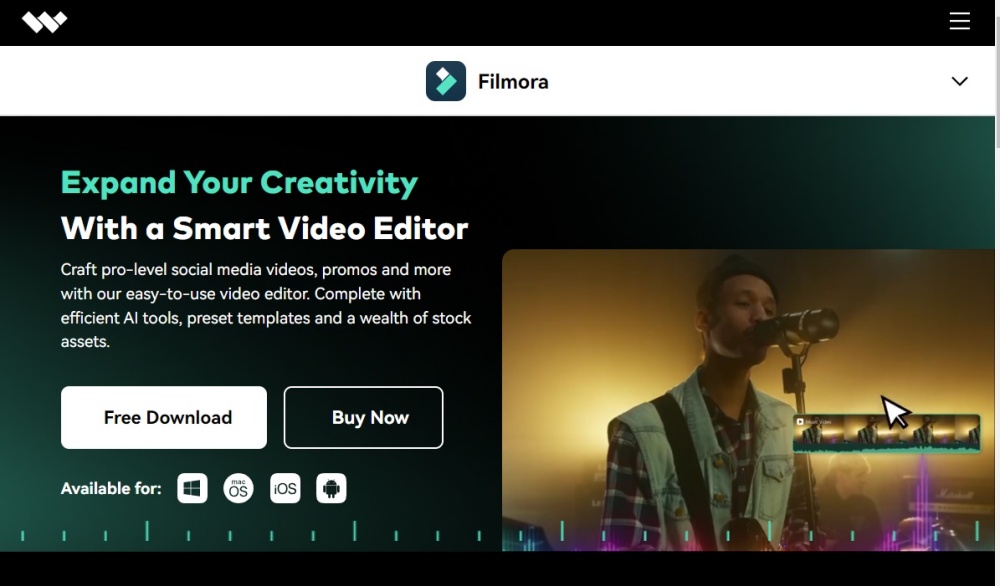This screenshot has width=1000, height=586.
Task: Click the Filmora app icon
Action: (x=446, y=81)
